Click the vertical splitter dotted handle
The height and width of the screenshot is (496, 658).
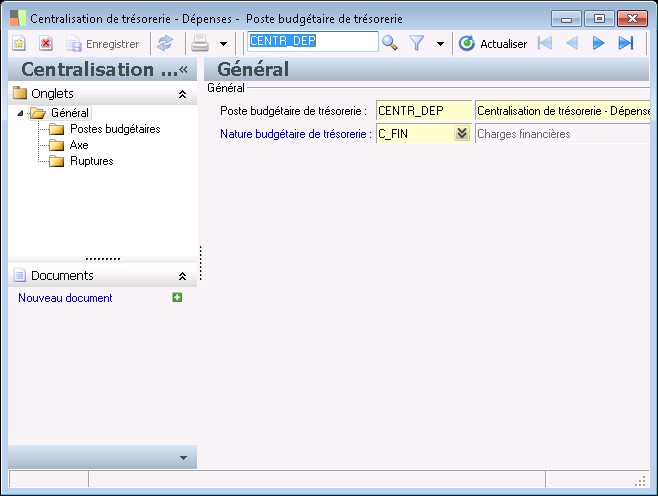pyautogui.click(x=201, y=263)
